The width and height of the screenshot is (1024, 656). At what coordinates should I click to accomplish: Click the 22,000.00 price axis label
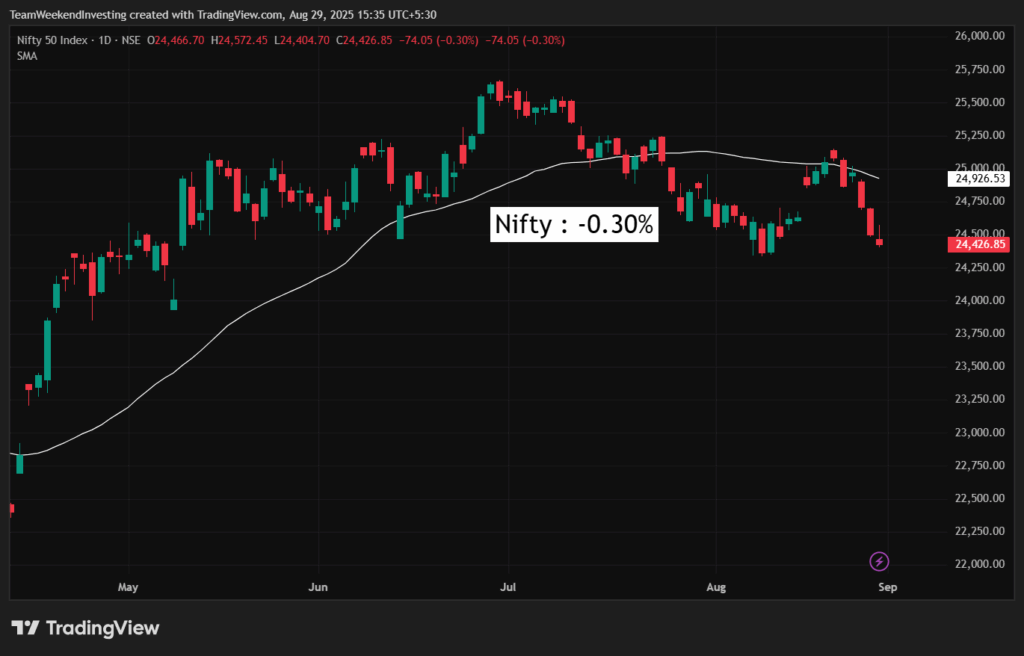(x=980, y=564)
